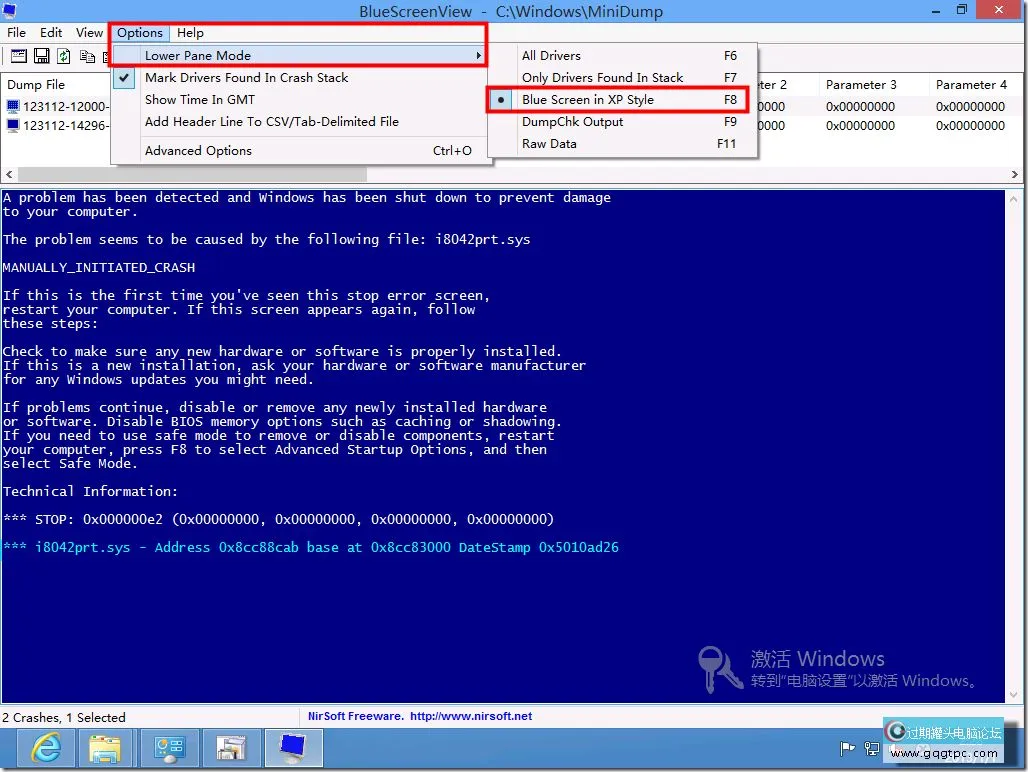Open File Explorer from the taskbar

click(105, 747)
